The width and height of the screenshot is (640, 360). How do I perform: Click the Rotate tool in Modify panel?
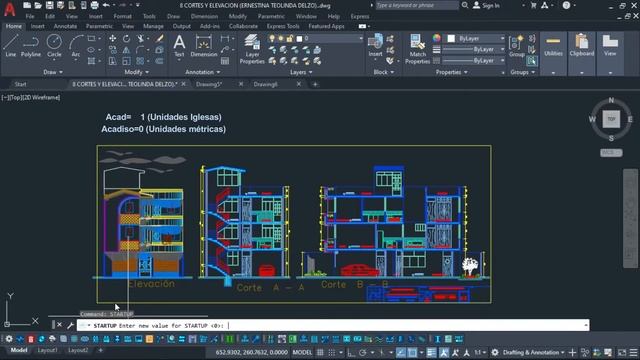click(127, 38)
